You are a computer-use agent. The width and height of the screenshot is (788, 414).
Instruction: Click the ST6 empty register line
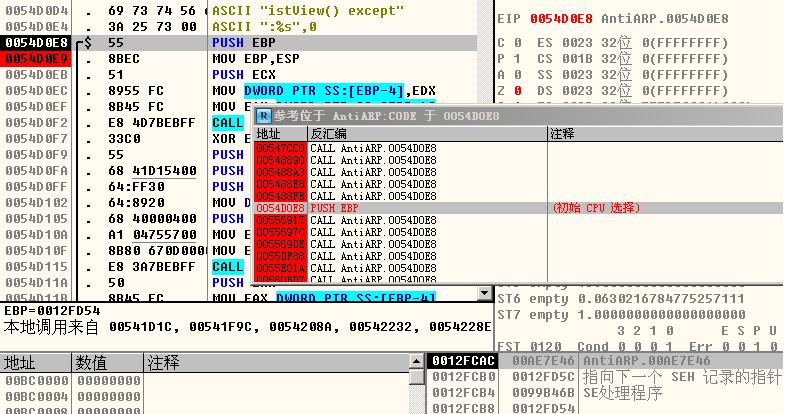click(x=621, y=299)
